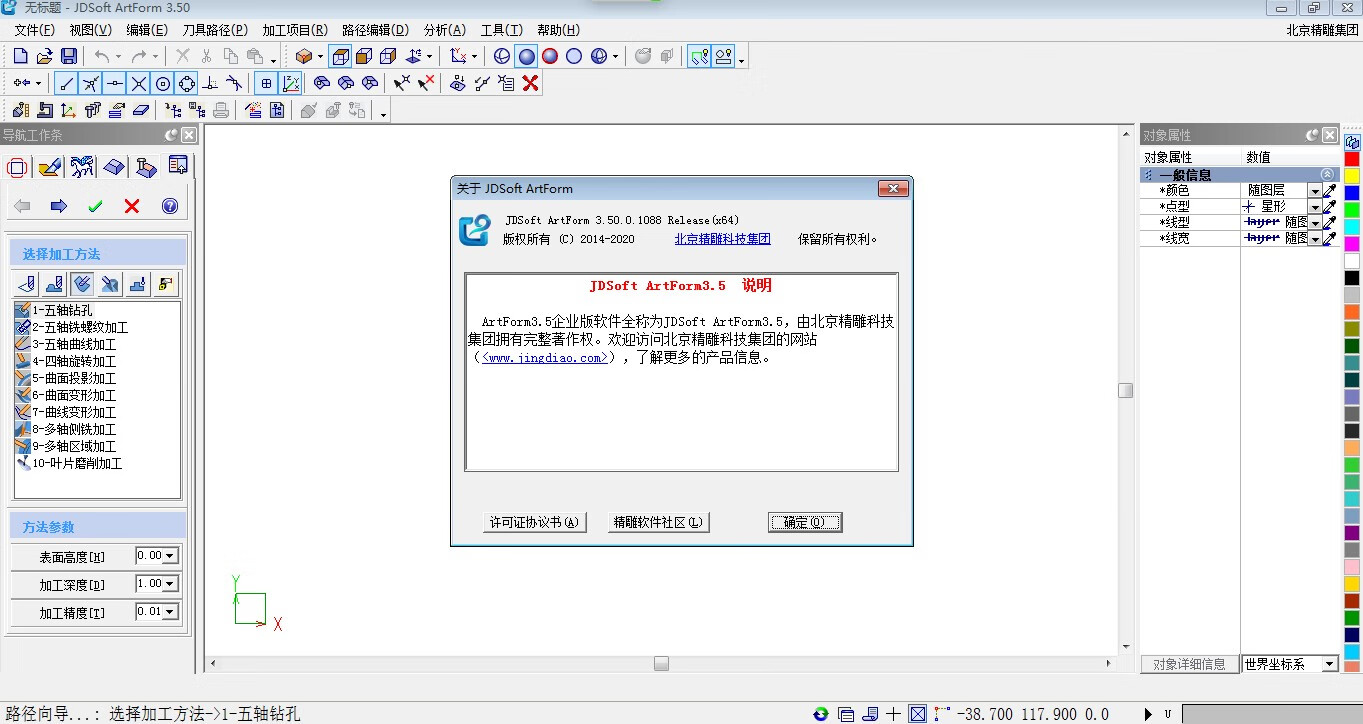Open the 点型 property dropdown
The width and height of the screenshot is (1363, 724).
pos(1315,206)
